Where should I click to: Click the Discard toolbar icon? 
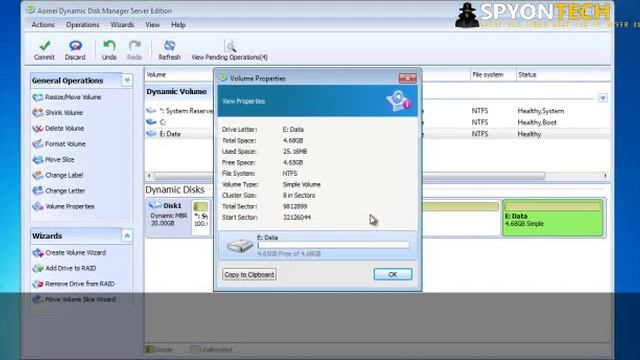[x=76, y=46]
